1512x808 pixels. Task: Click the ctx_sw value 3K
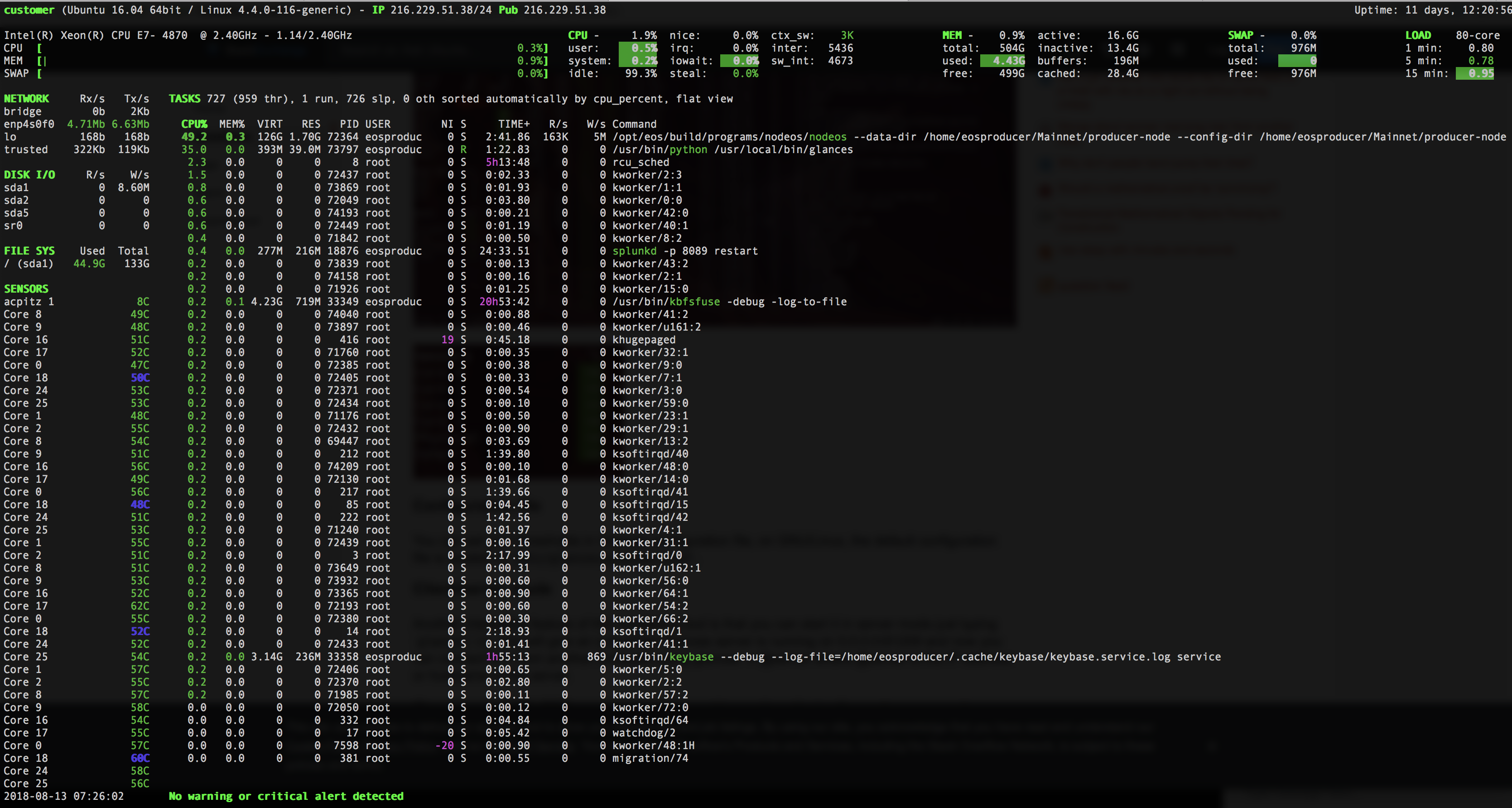point(847,35)
